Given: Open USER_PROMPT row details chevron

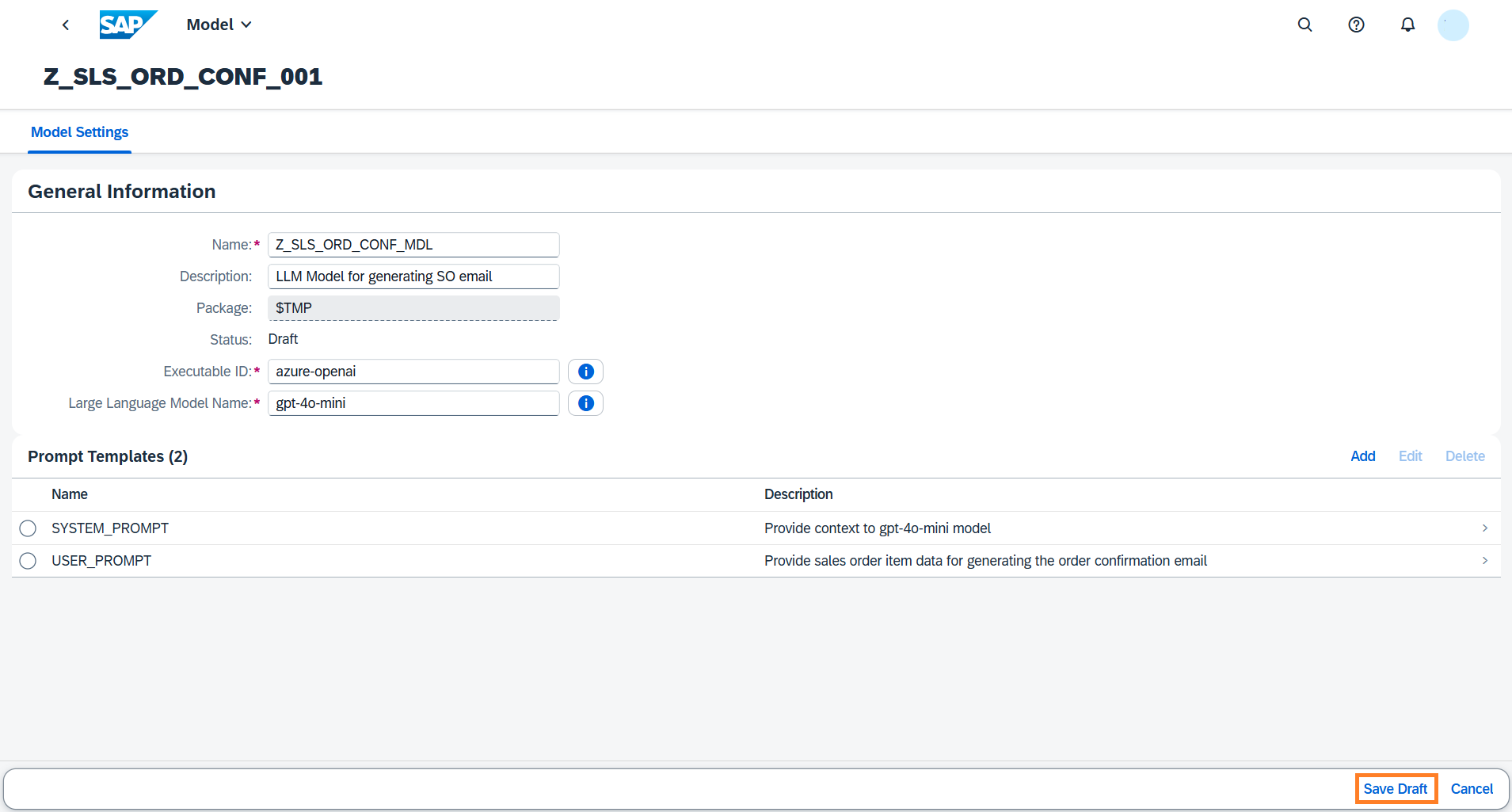Looking at the screenshot, I should pos(1484,561).
